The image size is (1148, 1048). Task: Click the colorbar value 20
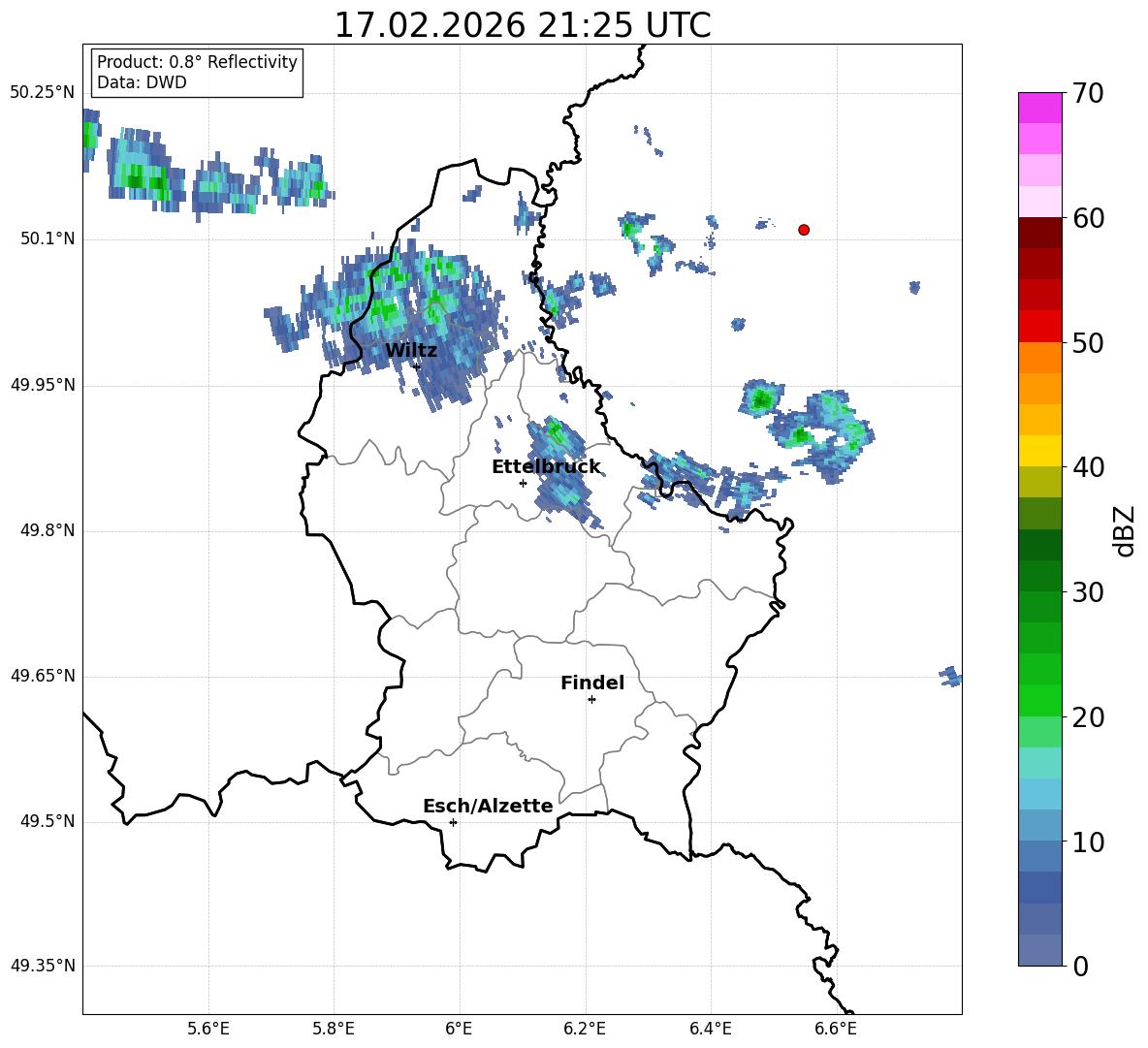(1088, 717)
